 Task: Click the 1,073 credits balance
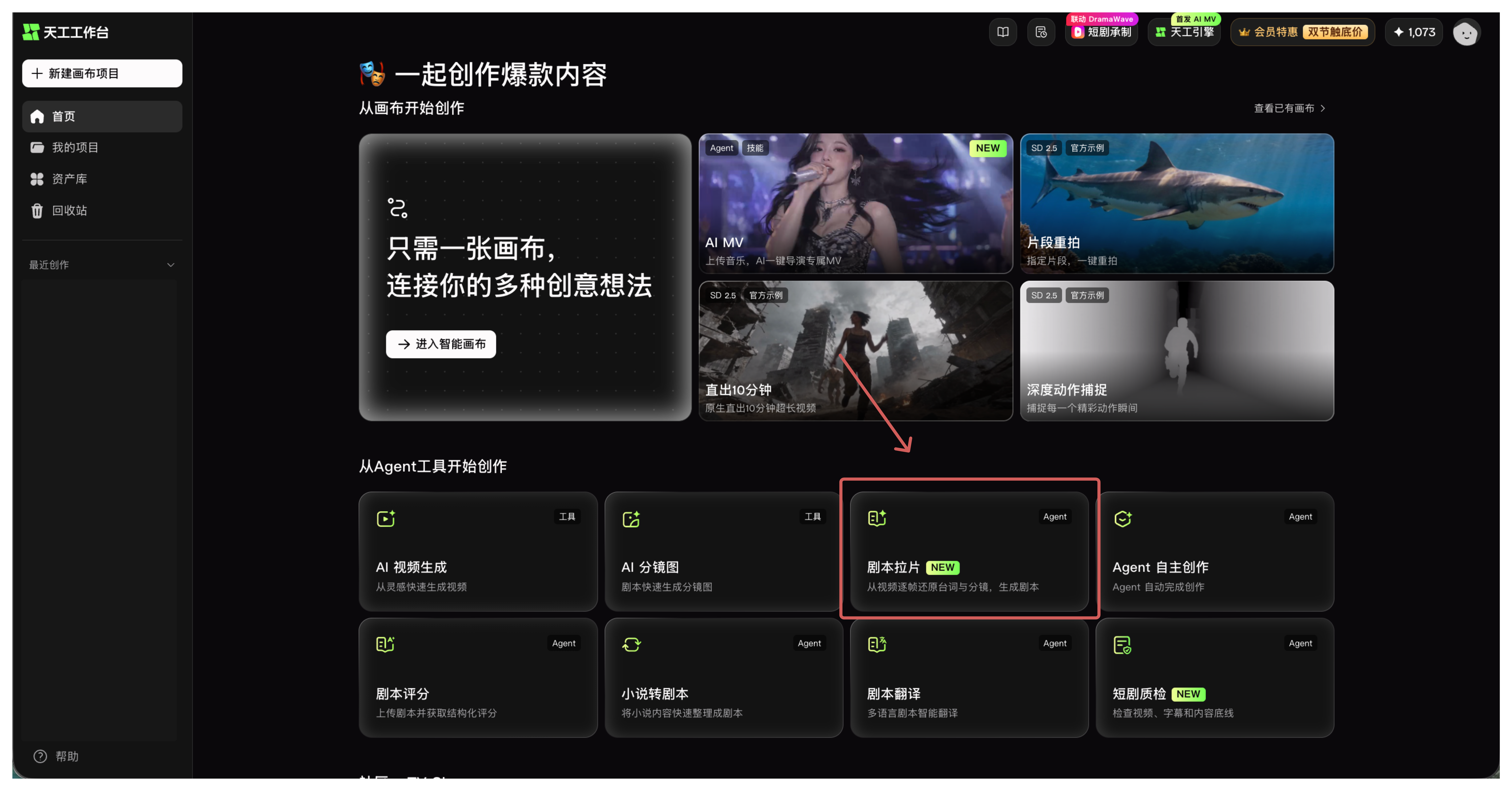point(1413,32)
